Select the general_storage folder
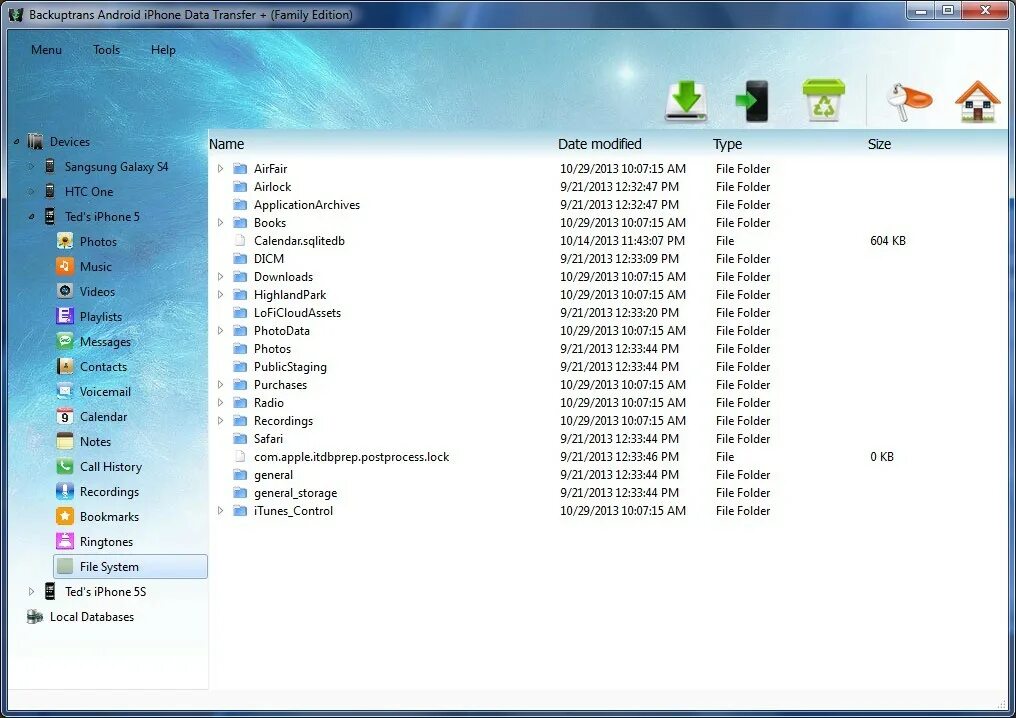Viewport: 1016px width, 718px height. coord(295,493)
